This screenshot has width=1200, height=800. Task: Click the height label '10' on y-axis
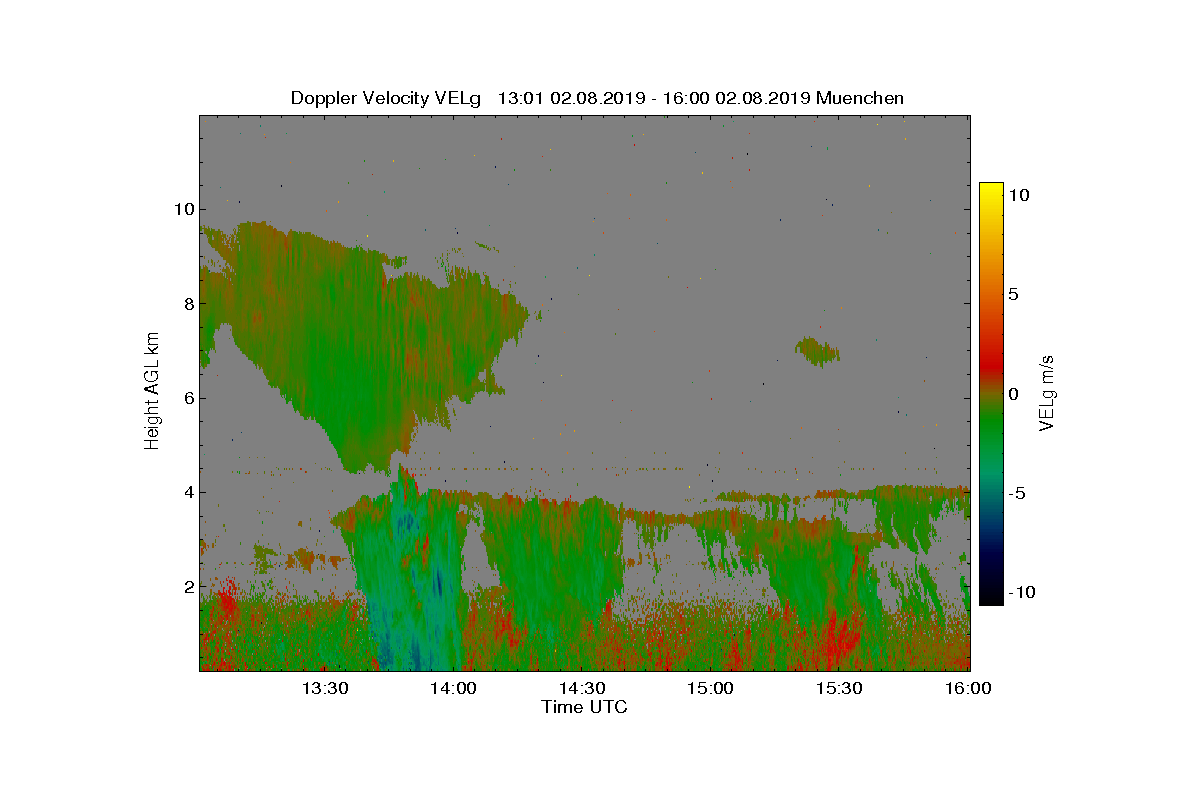tap(182, 209)
